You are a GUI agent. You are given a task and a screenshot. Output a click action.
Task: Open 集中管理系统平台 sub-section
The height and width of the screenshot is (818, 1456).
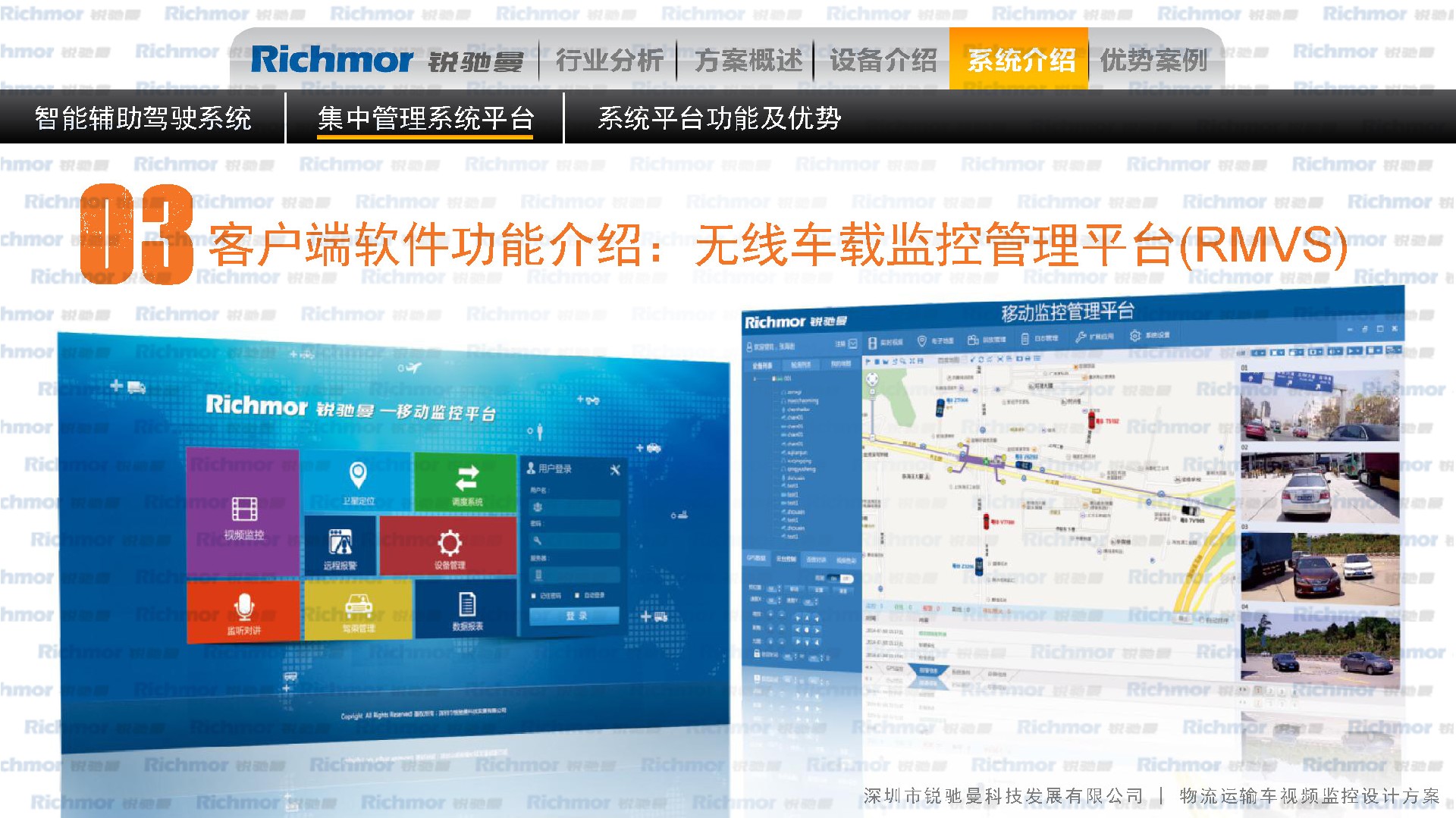tap(425, 118)
